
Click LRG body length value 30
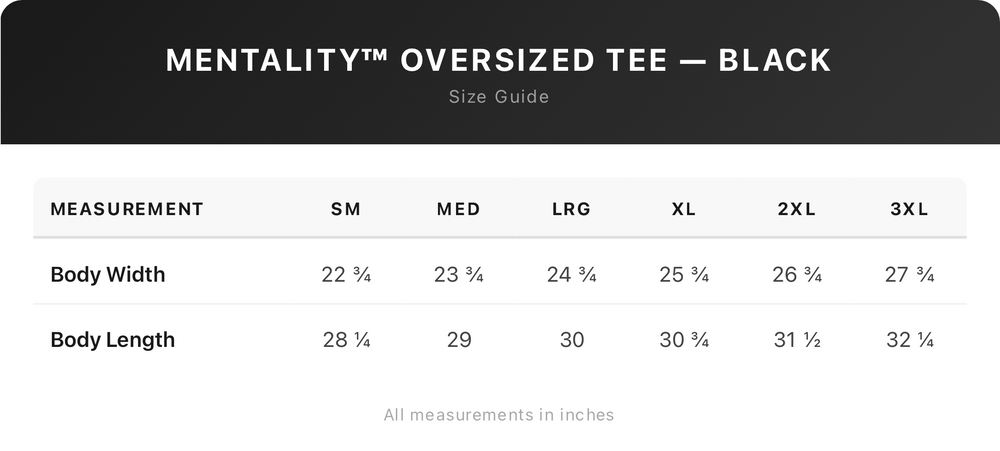point(572,340)
